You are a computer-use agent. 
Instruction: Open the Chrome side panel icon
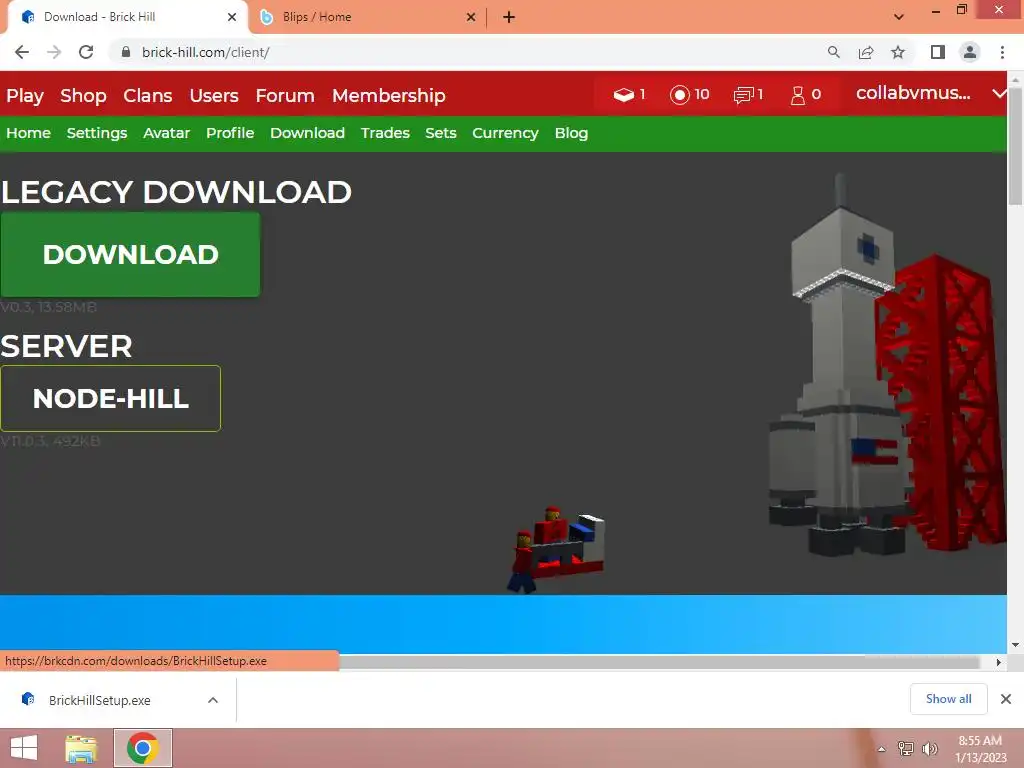pyautogui.click(x=938, y=52)
